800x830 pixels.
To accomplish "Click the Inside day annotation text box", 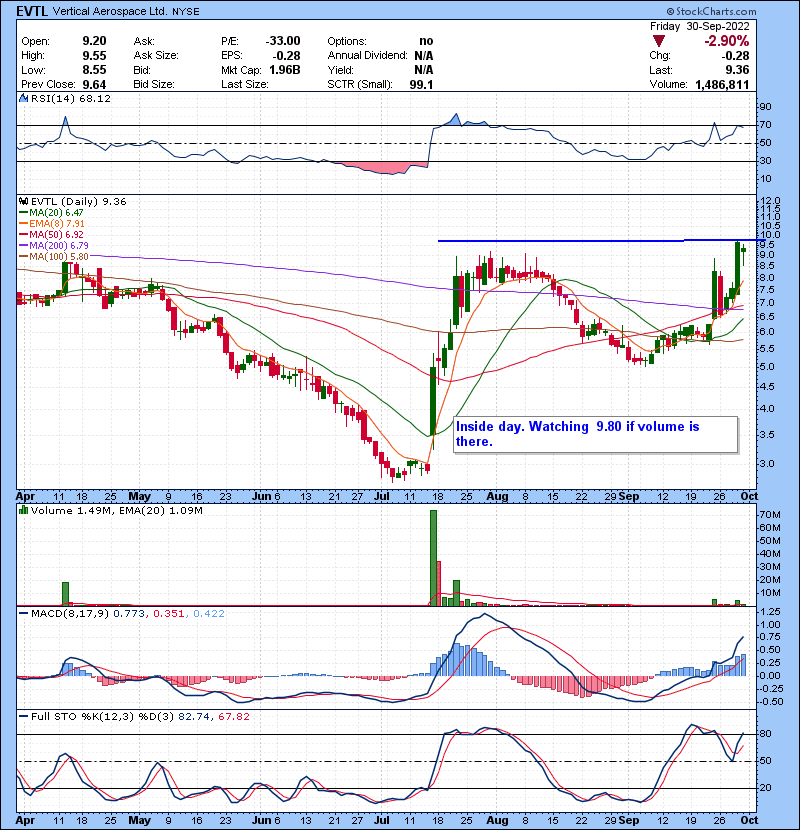I will pyautogui.click(x=596, y=435).
